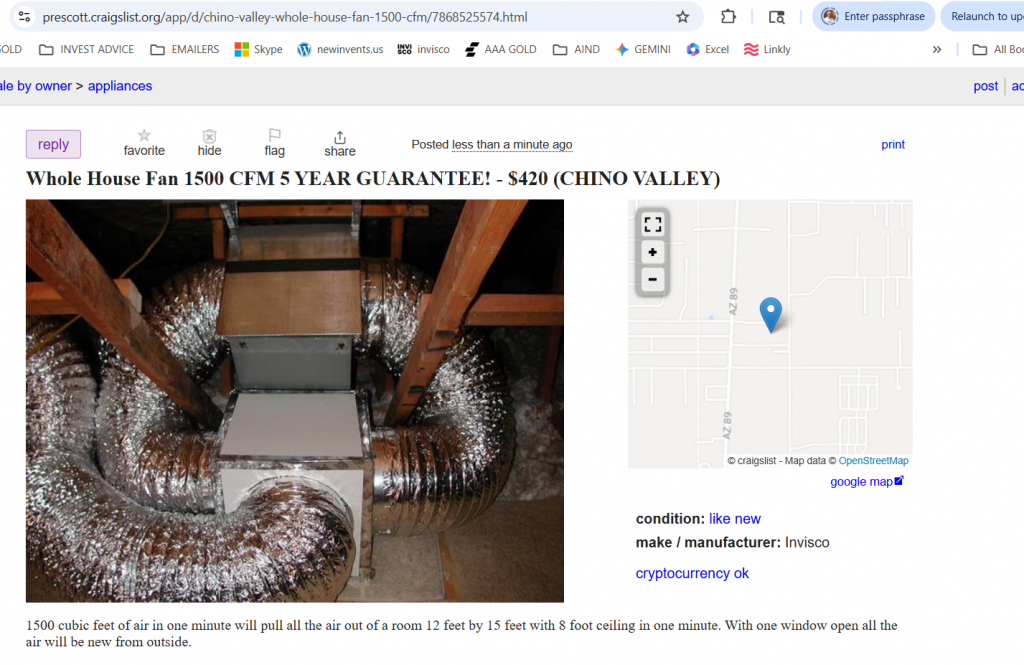Open the share options icon
The height and width of the screenshot is (665, 1024).
(x=340, y=144)
